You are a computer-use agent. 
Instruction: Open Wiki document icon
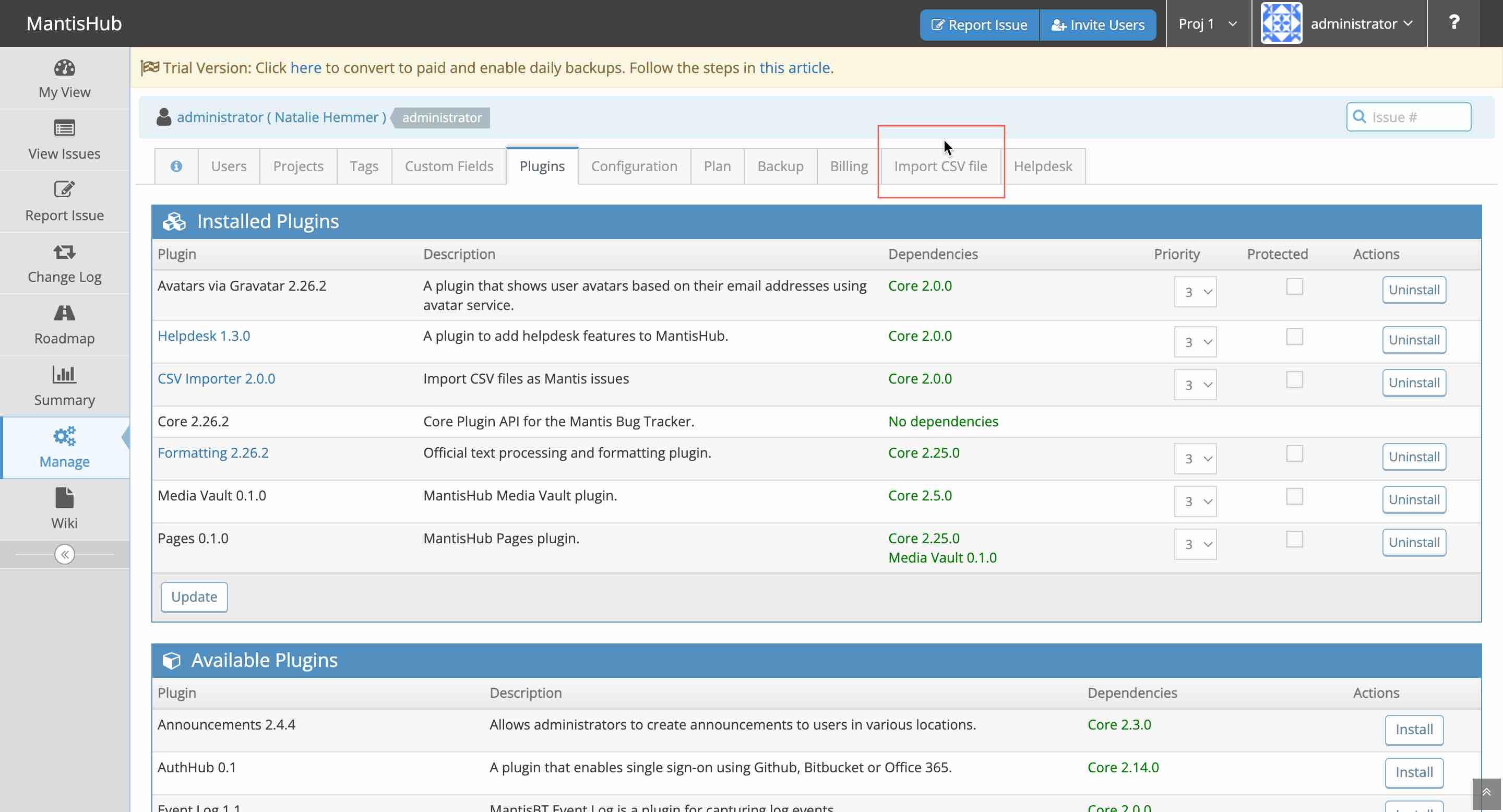tap(64, 497)
